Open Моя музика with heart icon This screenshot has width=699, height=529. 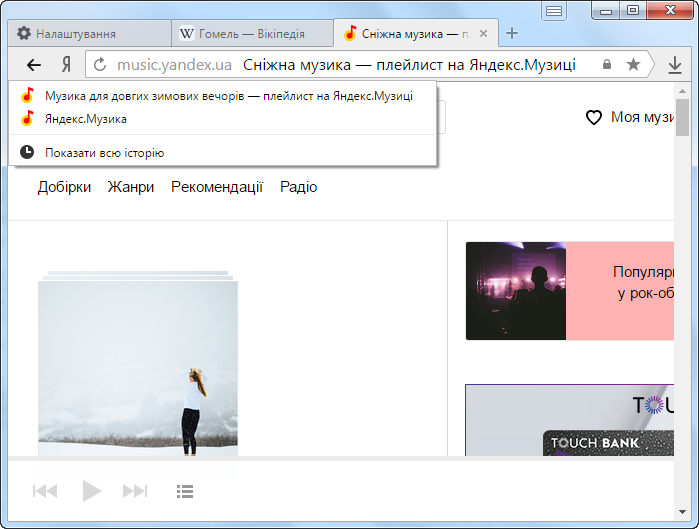(629, 117)
